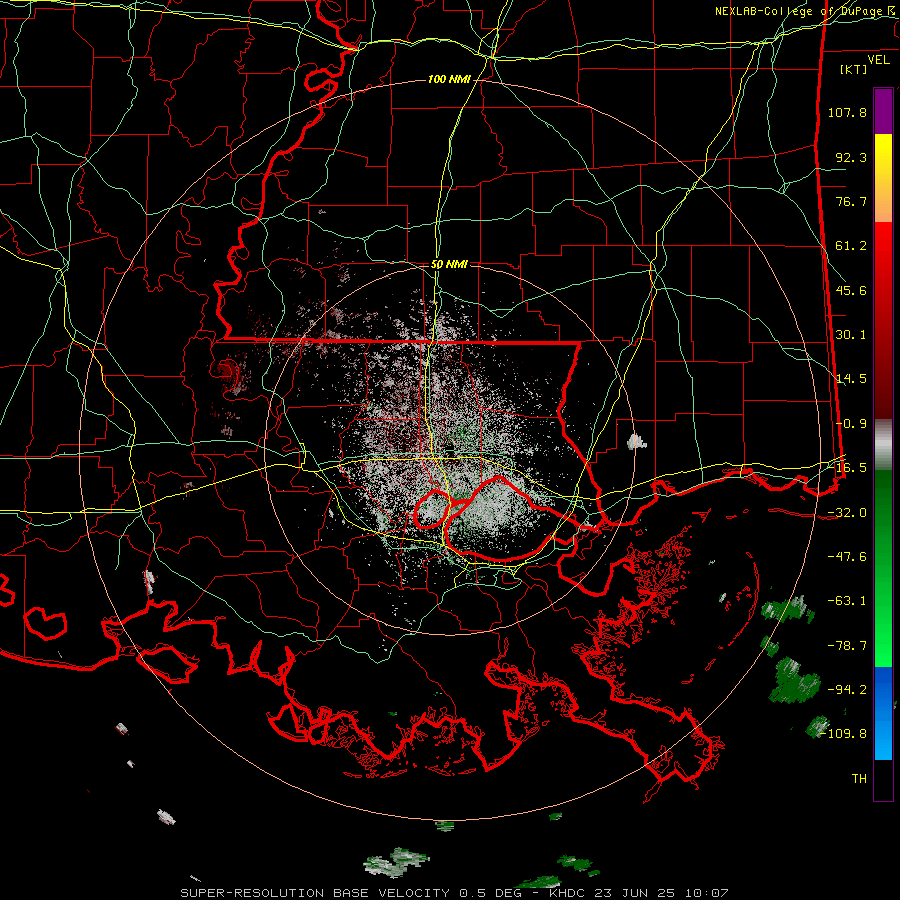The width and height of the screenshot is (900, 900).
Task: Select the -109.8 velocity scale value
Action: click(x=844, y=734)
